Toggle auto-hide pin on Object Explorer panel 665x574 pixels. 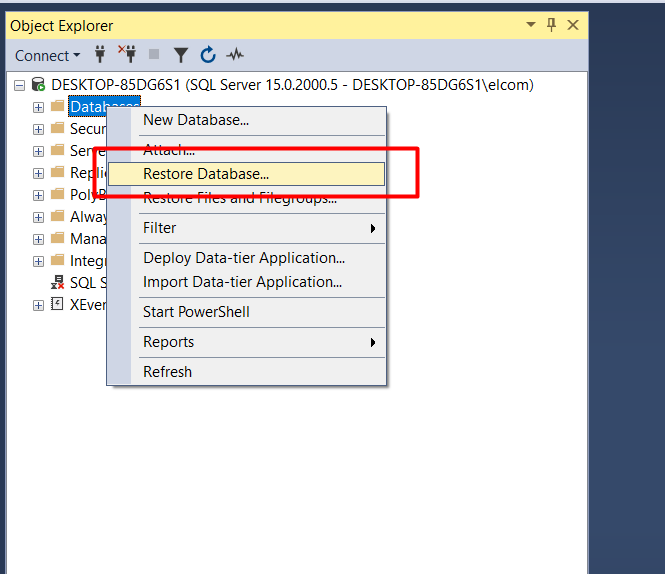(x=551, y=25)
